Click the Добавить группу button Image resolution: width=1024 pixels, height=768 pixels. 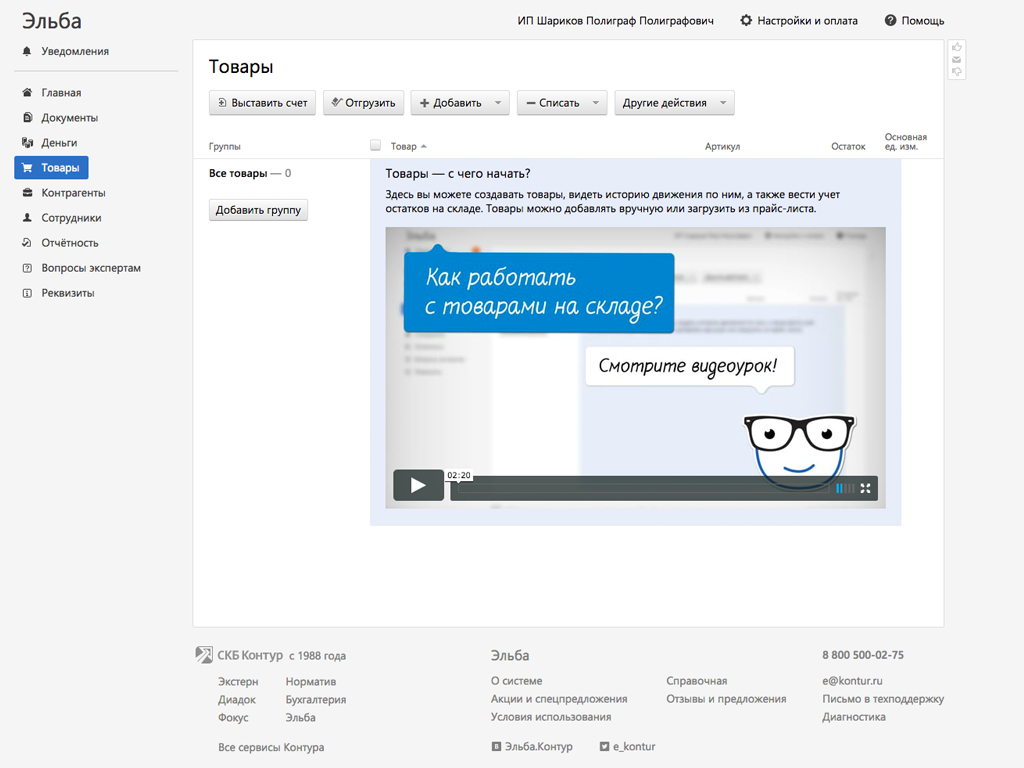coord(258,210)
